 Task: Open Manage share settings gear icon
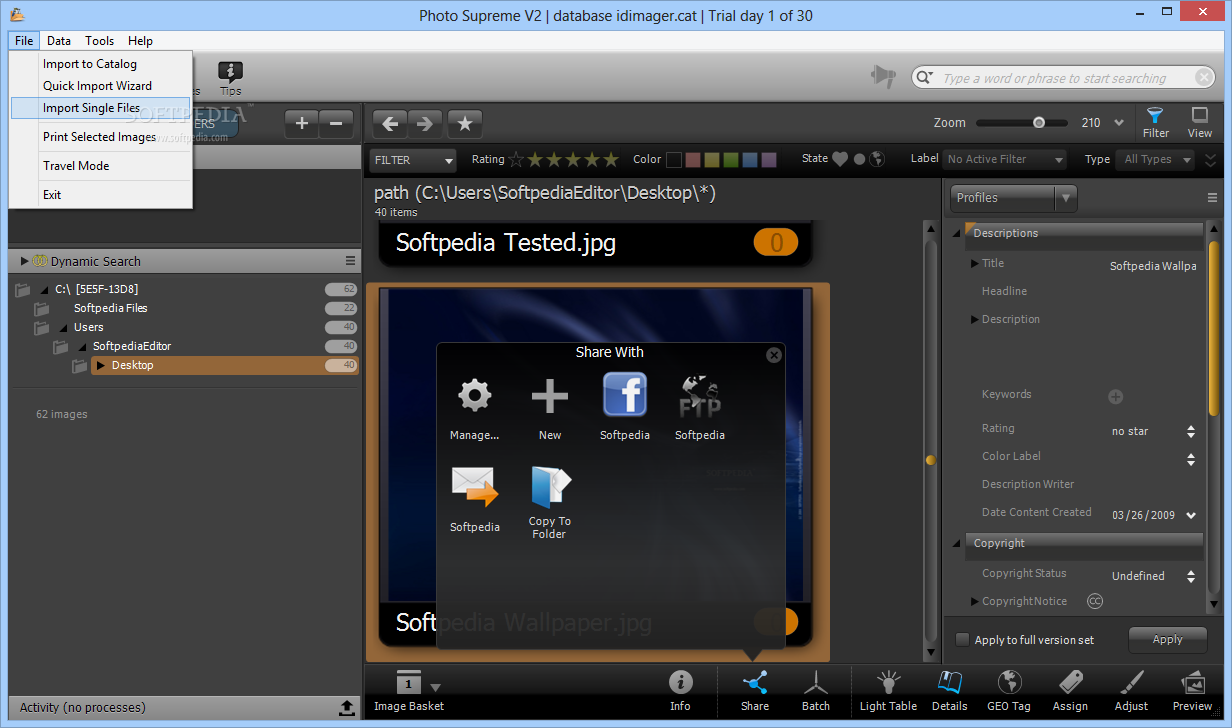coord(474,396)
